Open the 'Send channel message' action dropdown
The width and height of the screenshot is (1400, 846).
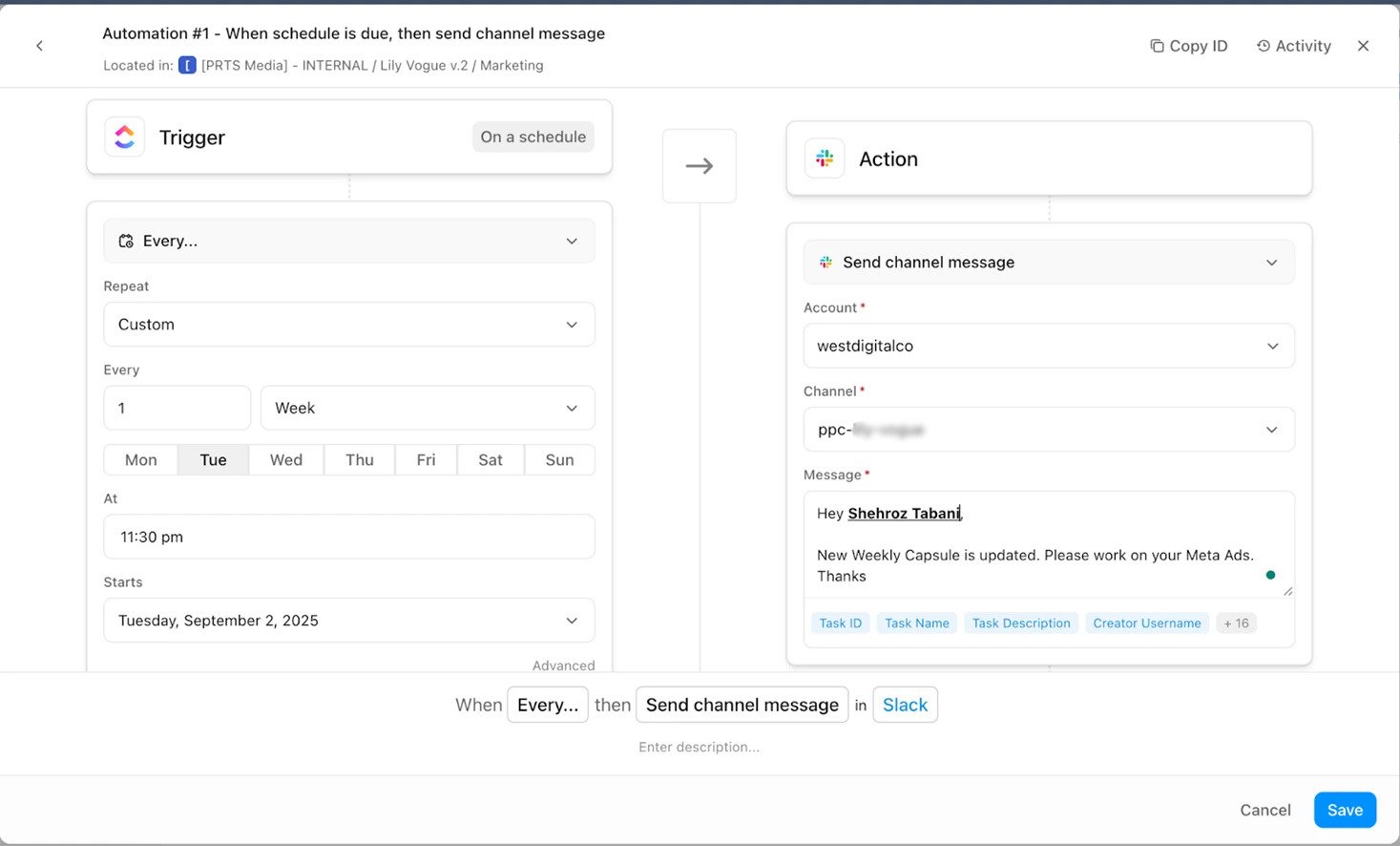point(1049,263)
